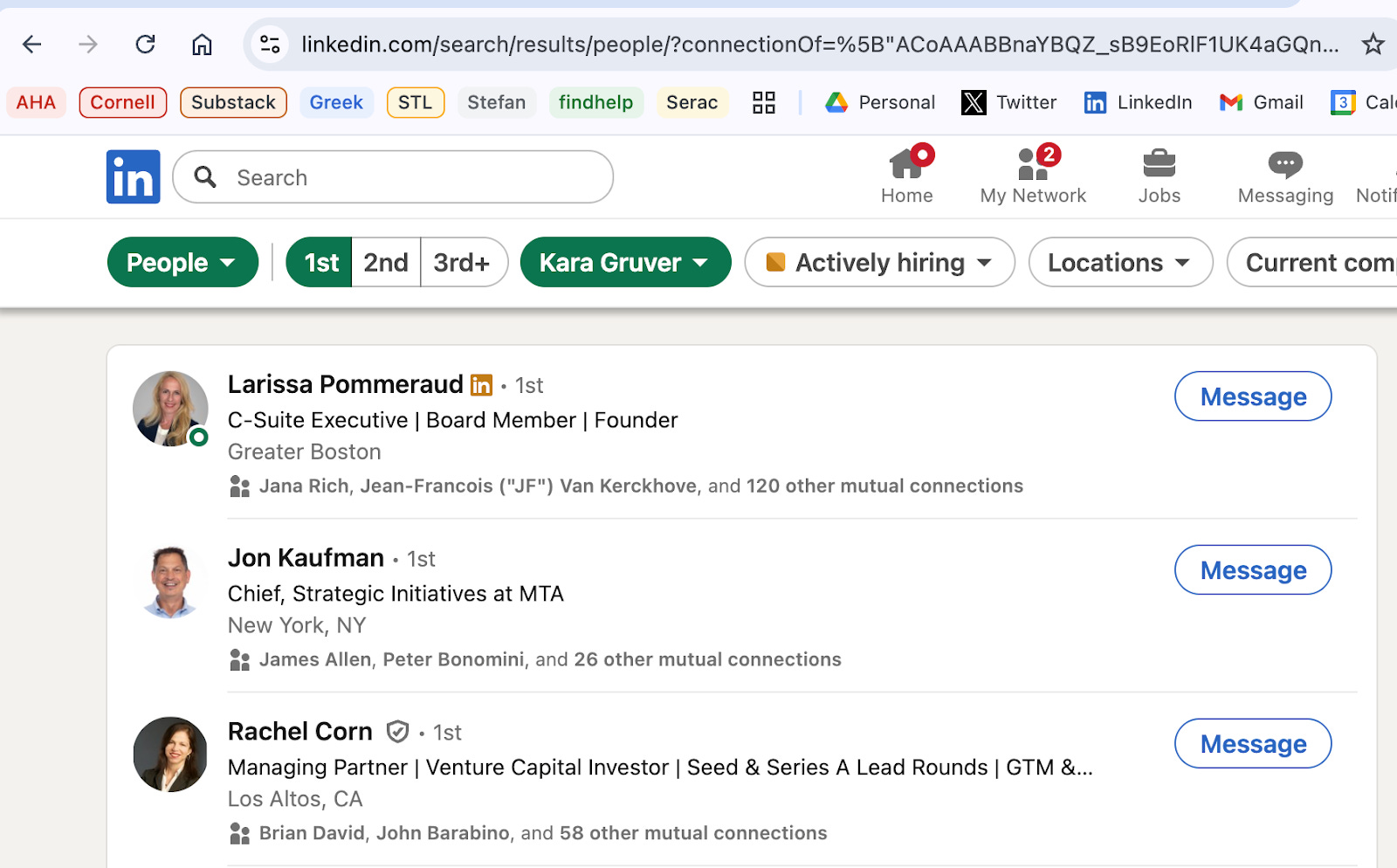
Task: Open the Greek bookmark folder
Action: click(336, 103)
